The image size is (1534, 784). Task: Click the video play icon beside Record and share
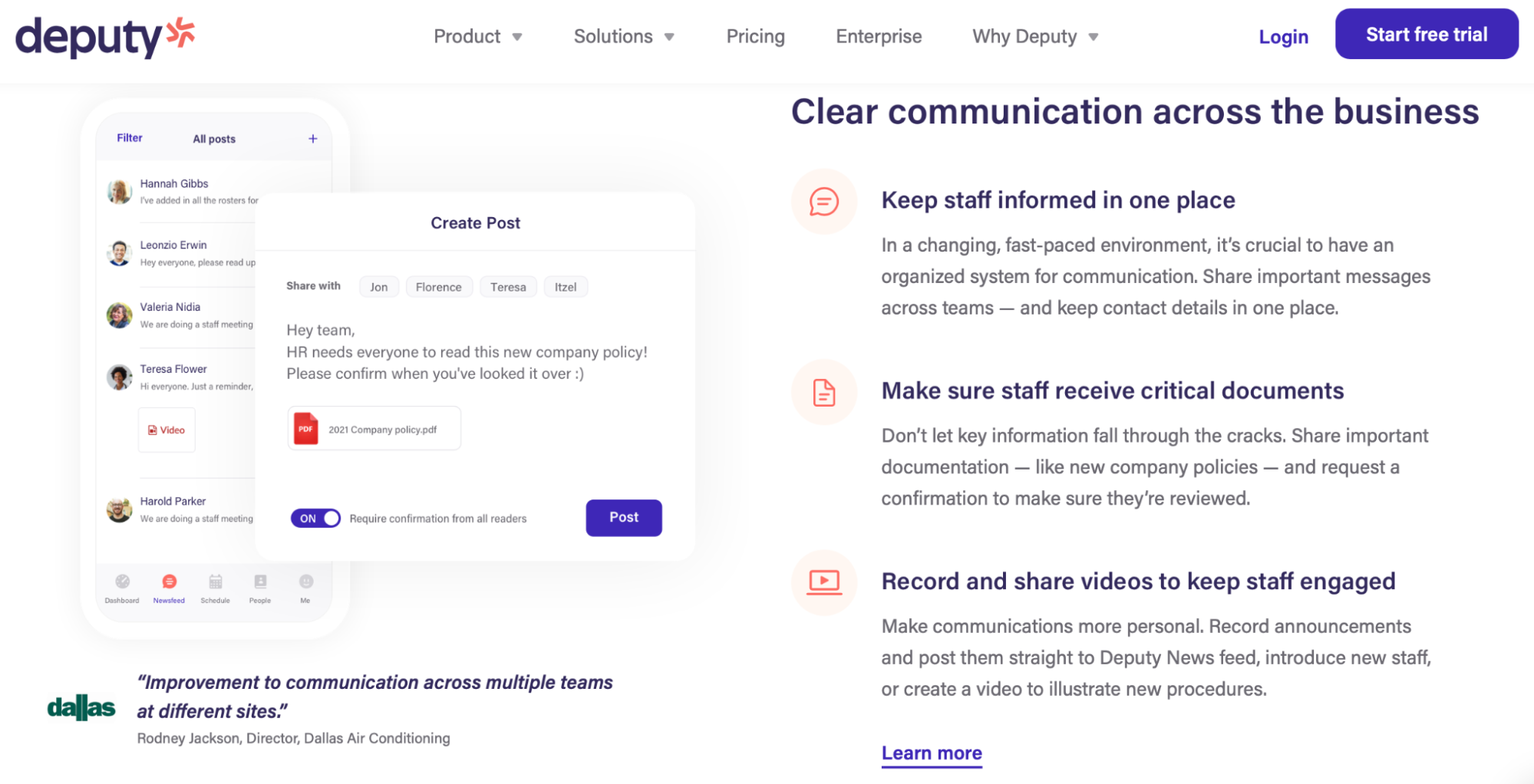click(x=823, y=582)
